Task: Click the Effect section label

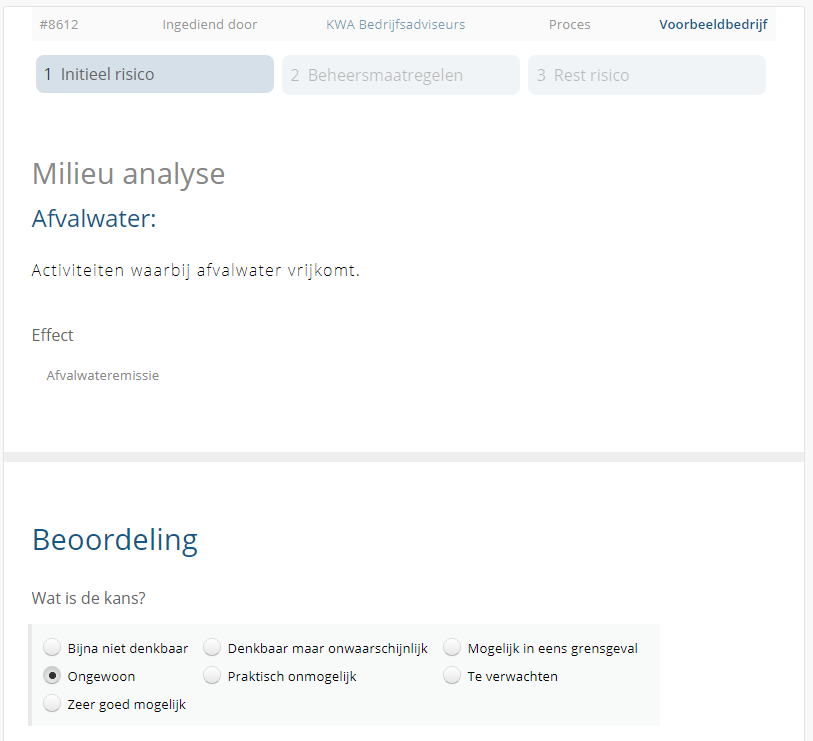Action: pos(52,335)
